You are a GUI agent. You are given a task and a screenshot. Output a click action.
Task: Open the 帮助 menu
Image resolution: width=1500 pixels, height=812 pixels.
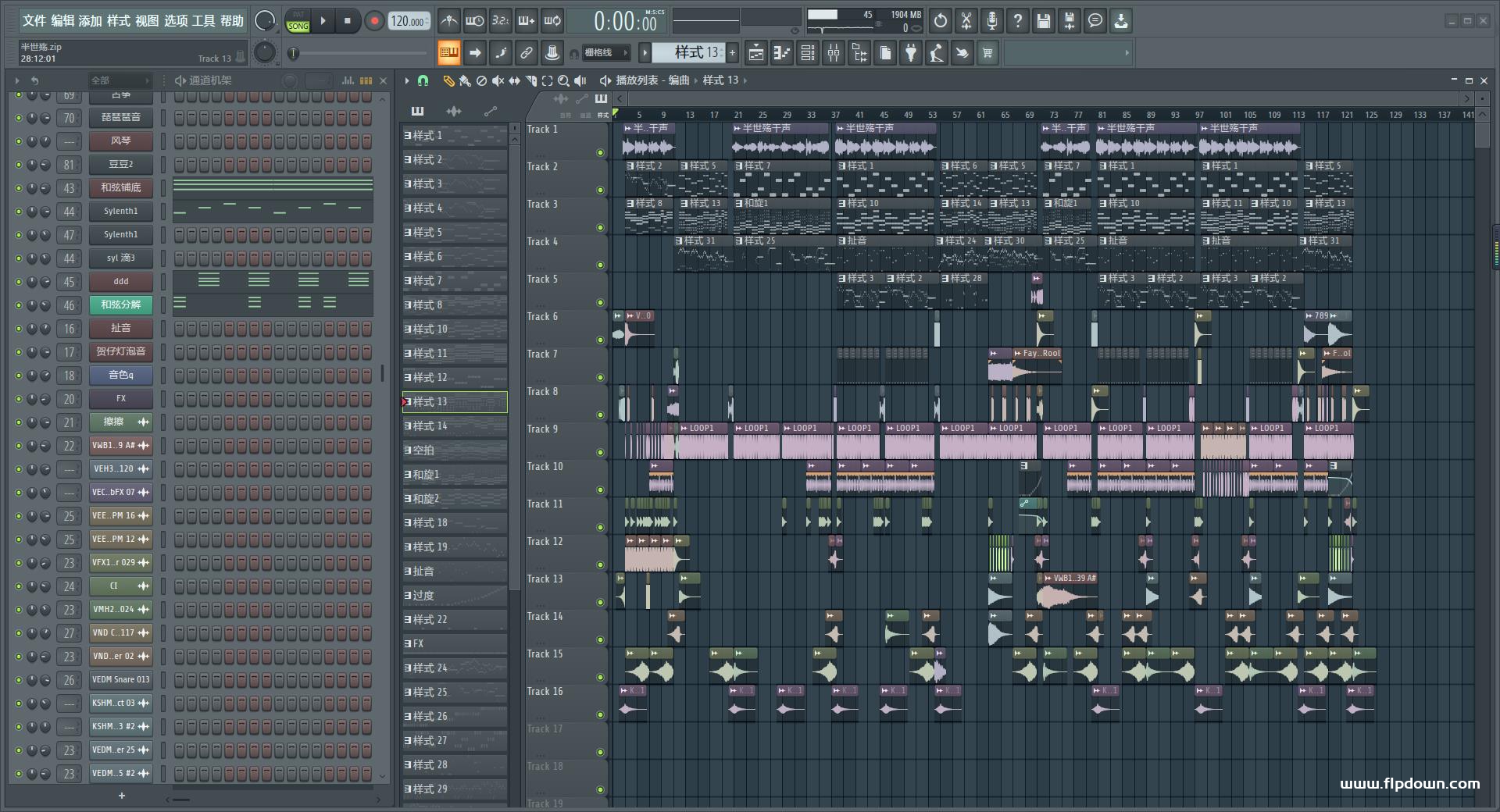coord(232,21)
